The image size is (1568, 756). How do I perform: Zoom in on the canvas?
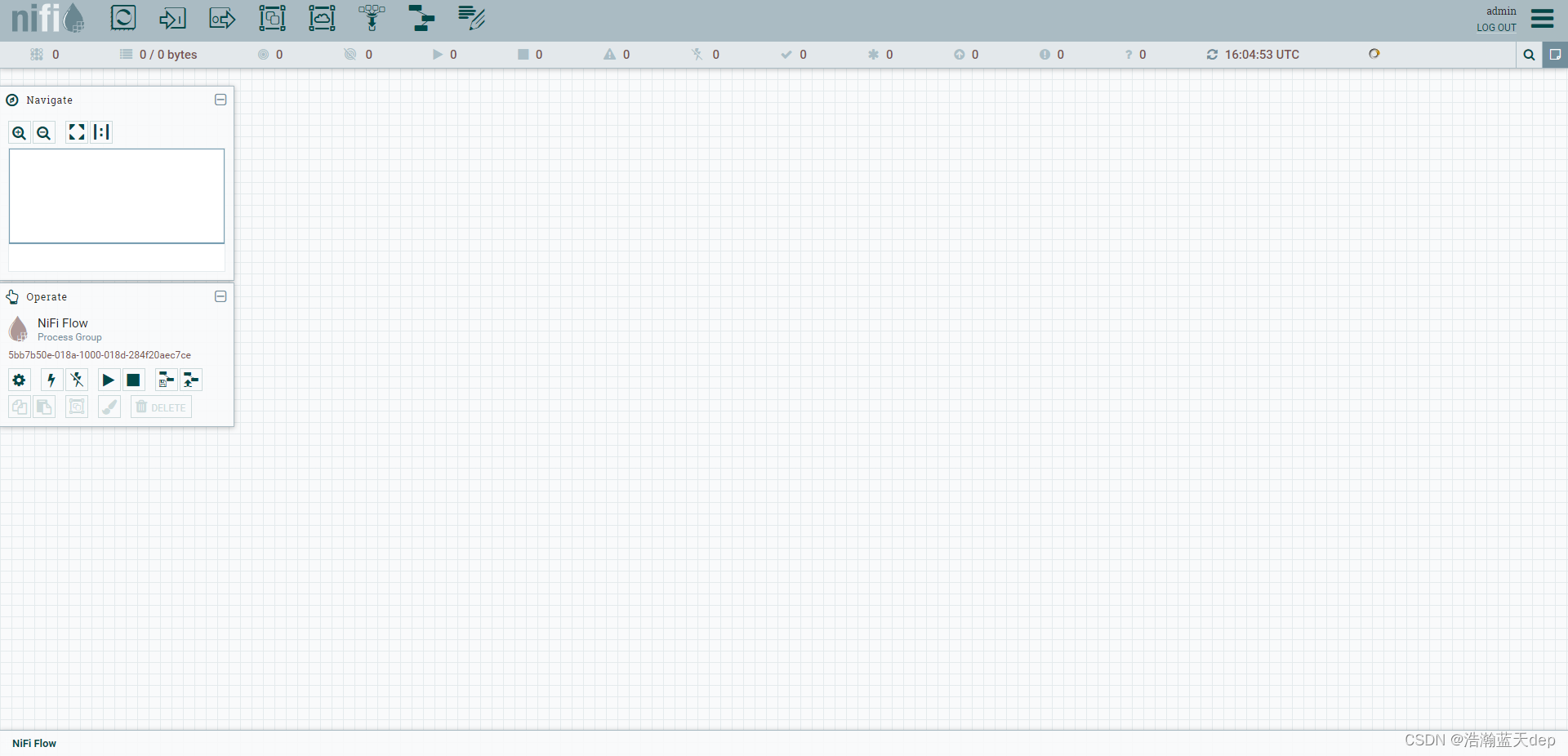pos(20,132)
